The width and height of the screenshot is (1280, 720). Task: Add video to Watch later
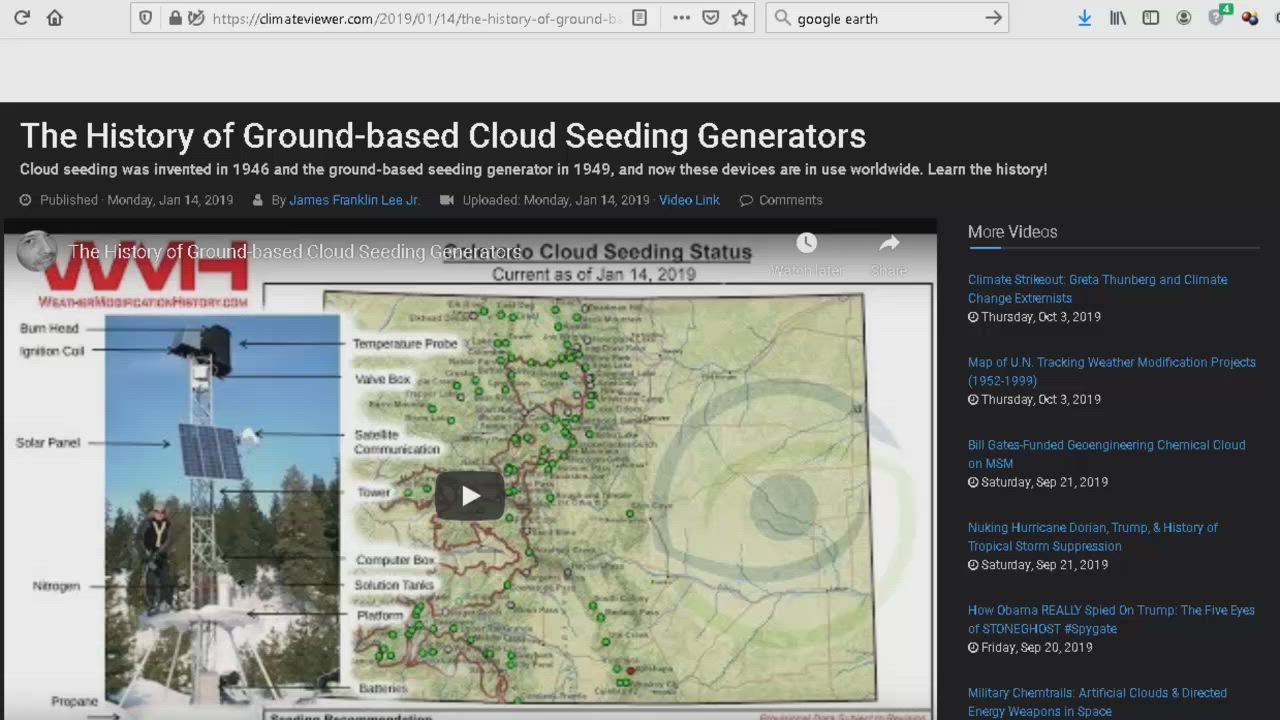pos(806,254)
